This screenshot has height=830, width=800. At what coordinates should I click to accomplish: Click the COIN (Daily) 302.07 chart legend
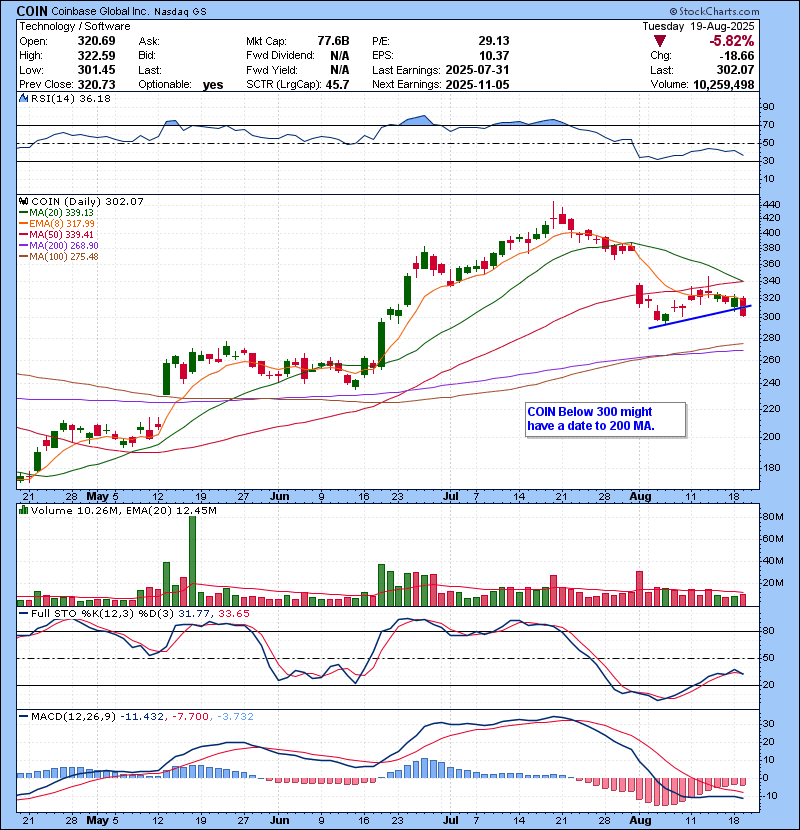point(87,202)
